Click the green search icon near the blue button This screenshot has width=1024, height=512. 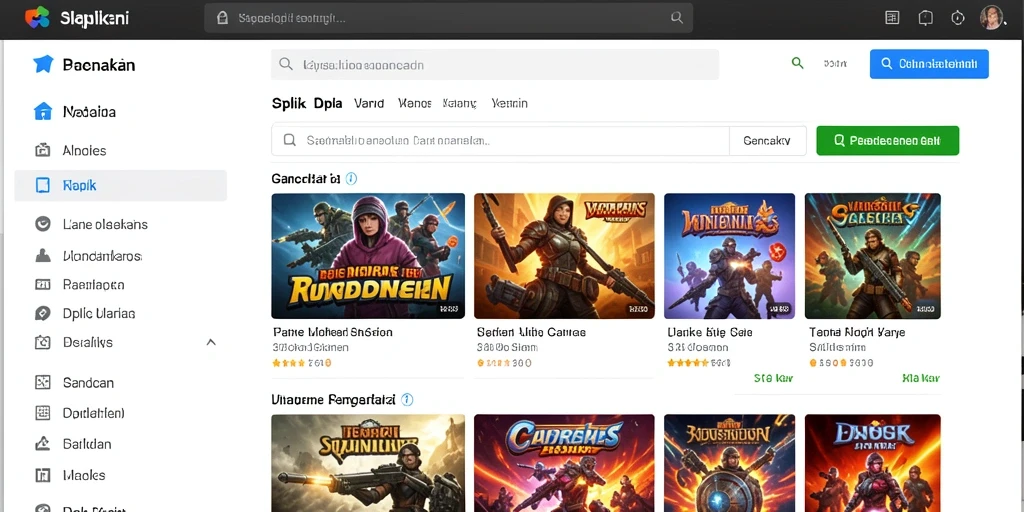pyautogui.click(x=797, y=63)
